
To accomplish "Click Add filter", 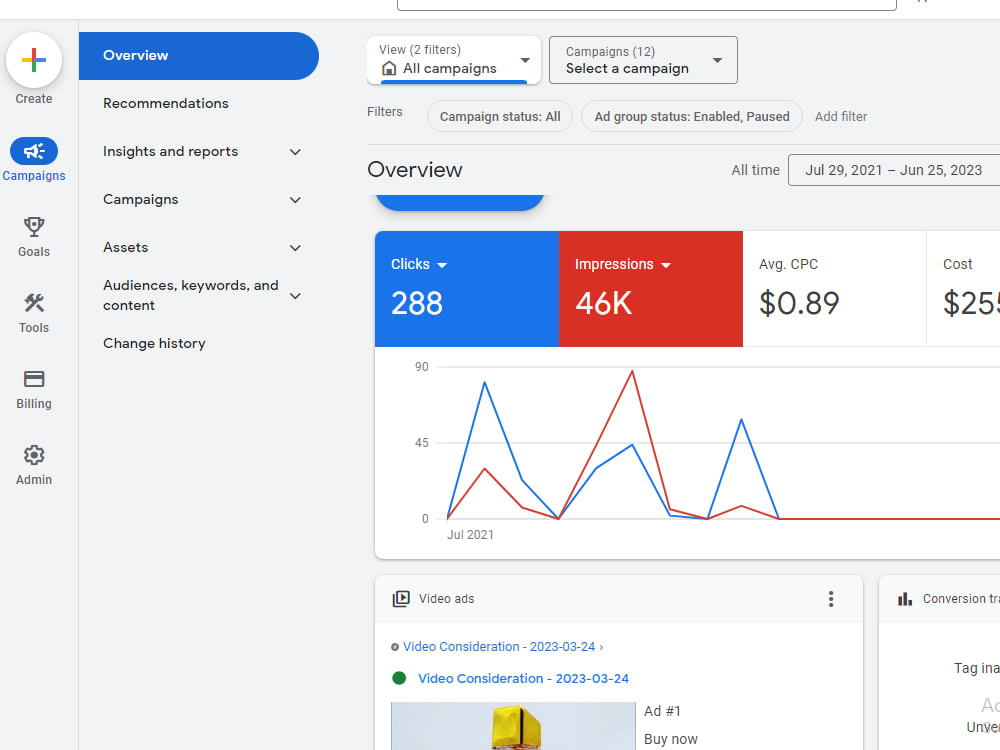I will [x=841, y=117].
